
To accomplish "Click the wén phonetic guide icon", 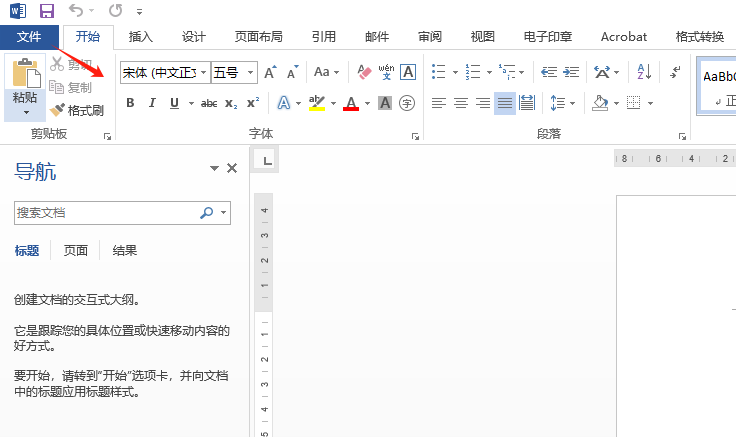I will [x=386, y=72].
